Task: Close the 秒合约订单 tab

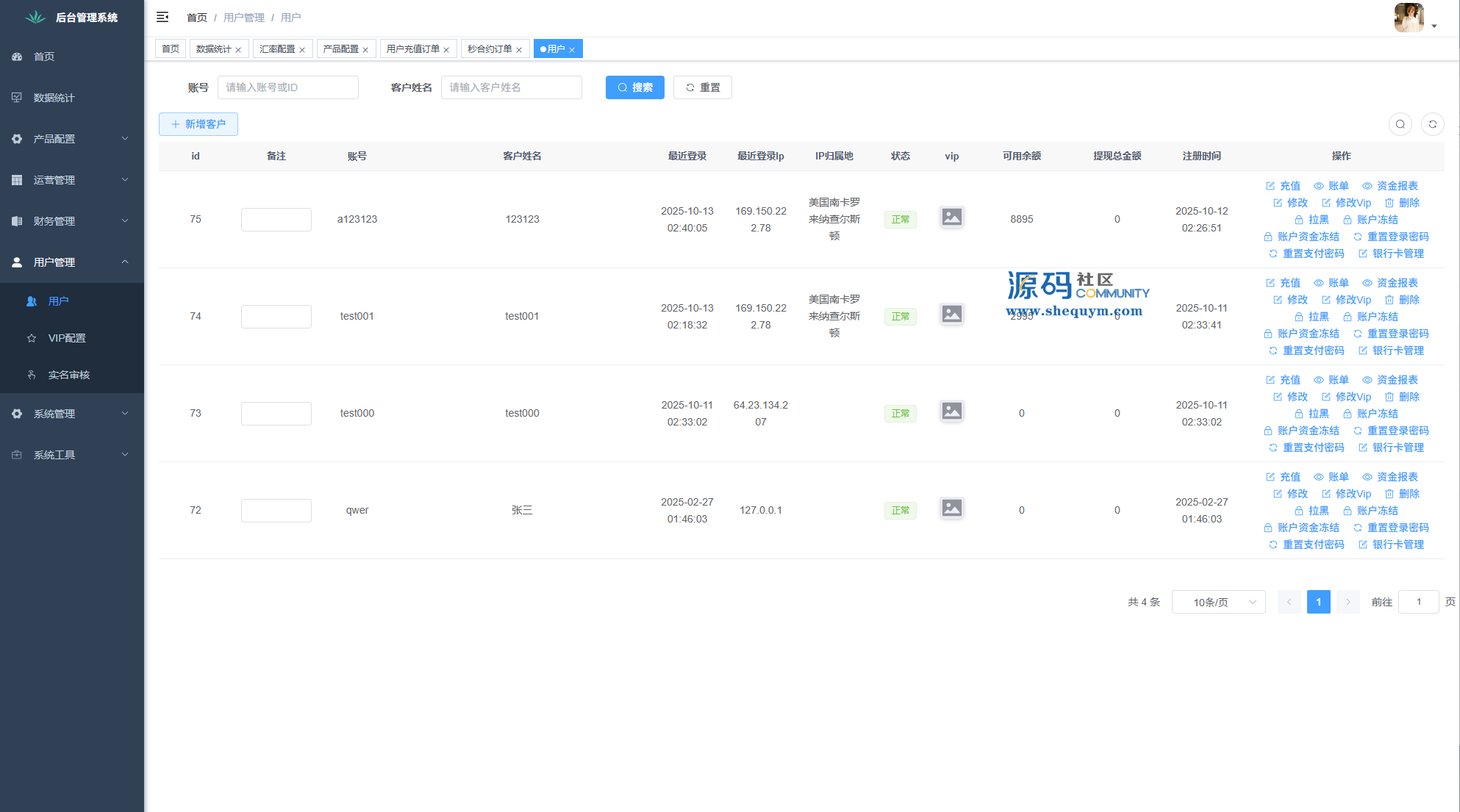Action: coord(519,50)
